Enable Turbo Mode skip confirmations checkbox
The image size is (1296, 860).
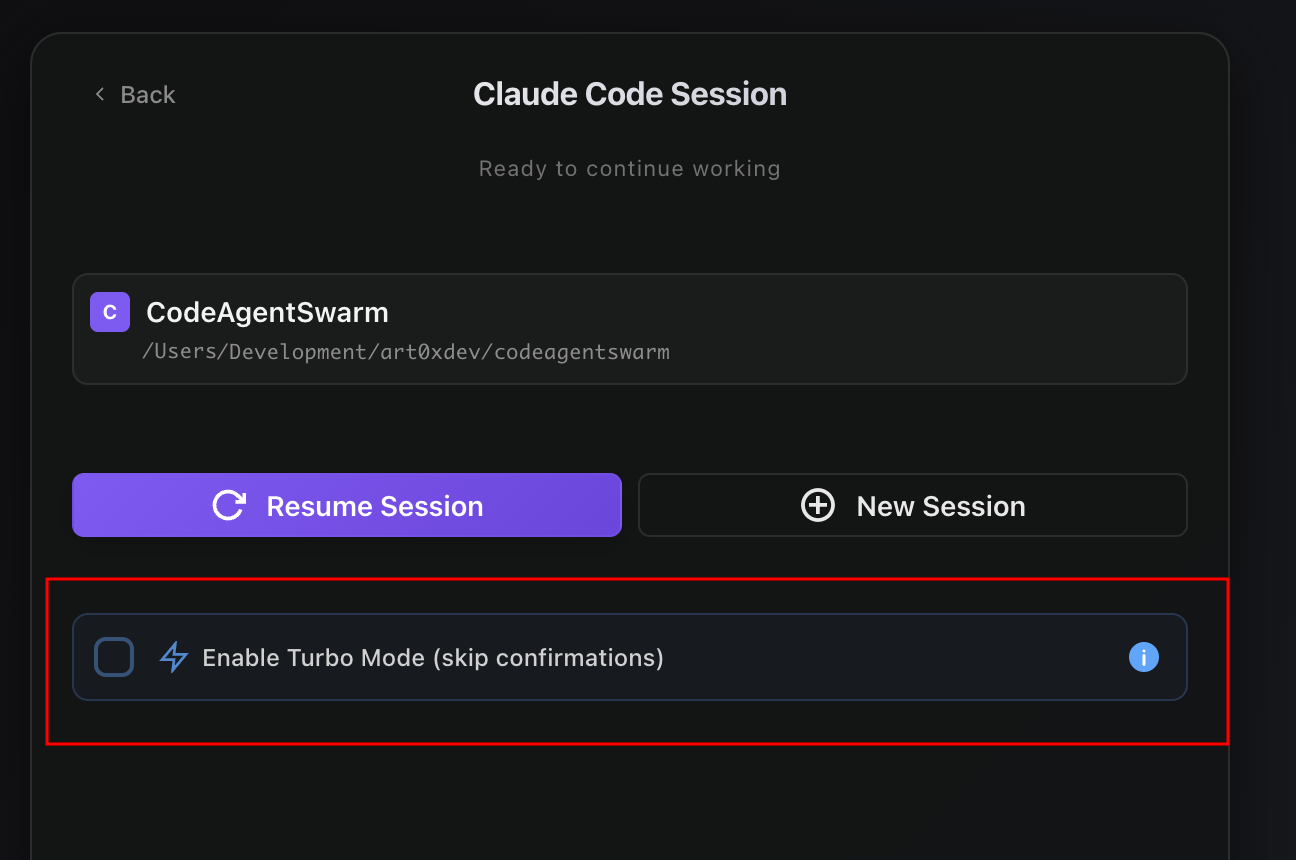113,657
